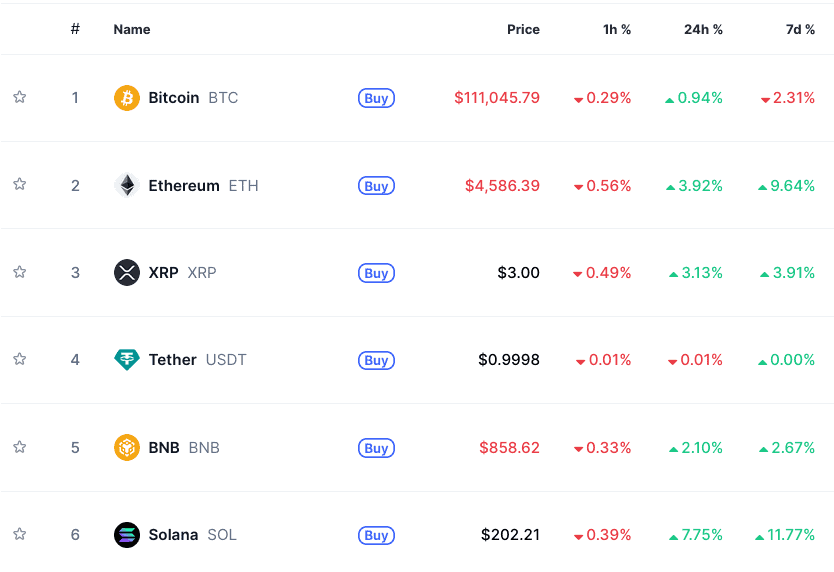Click the Tether green logo icon
The width and height of the screenshot is (834, 572).
[x=127, y=360]
